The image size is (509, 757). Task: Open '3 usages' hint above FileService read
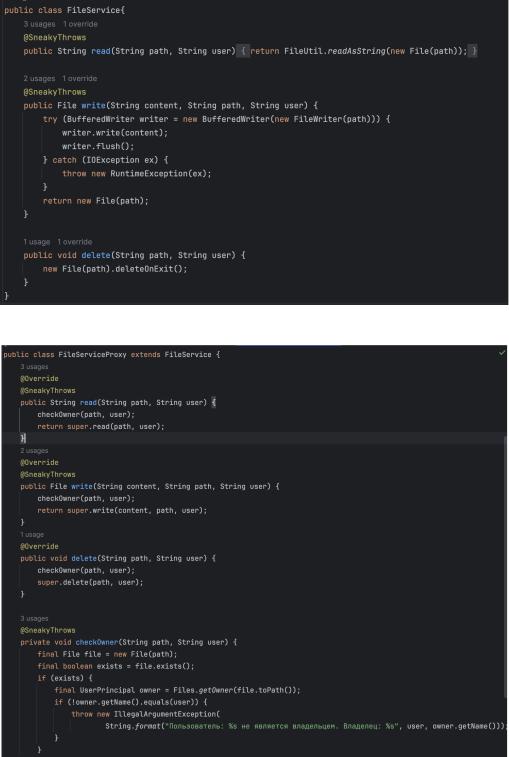click(39, 24)
